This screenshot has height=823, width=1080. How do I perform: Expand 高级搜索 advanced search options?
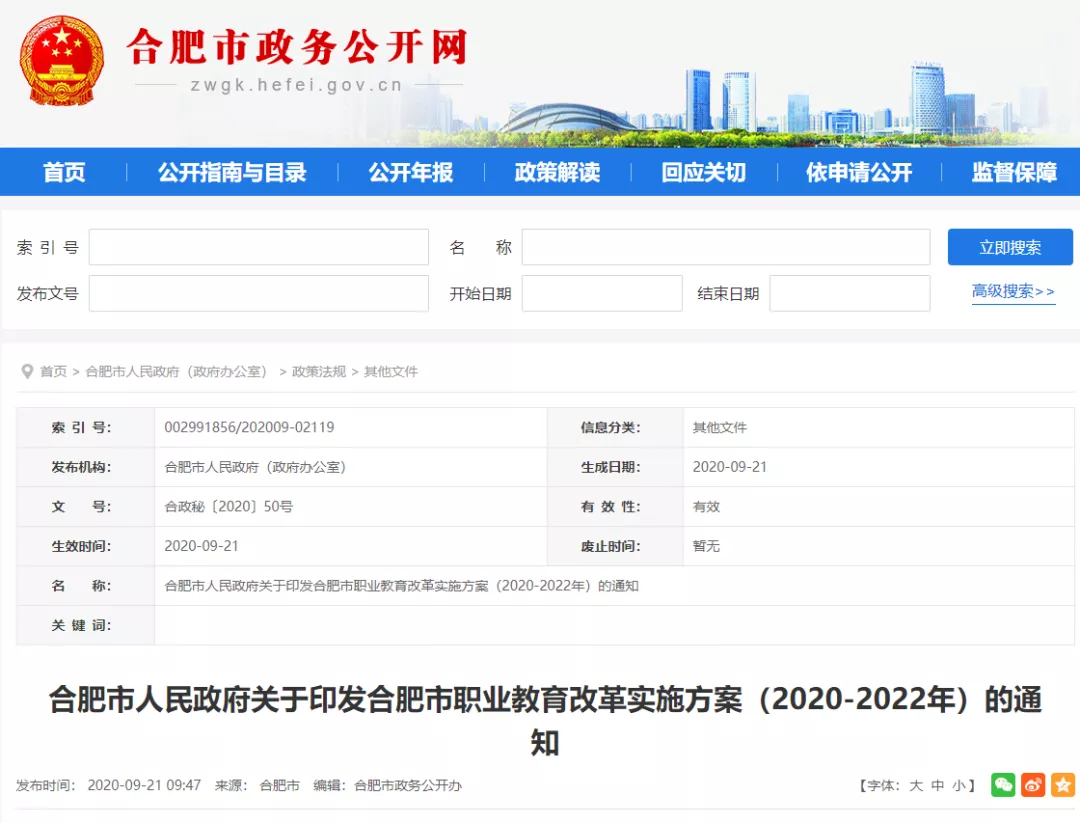pyautogui.click(x=1013, y=291)
